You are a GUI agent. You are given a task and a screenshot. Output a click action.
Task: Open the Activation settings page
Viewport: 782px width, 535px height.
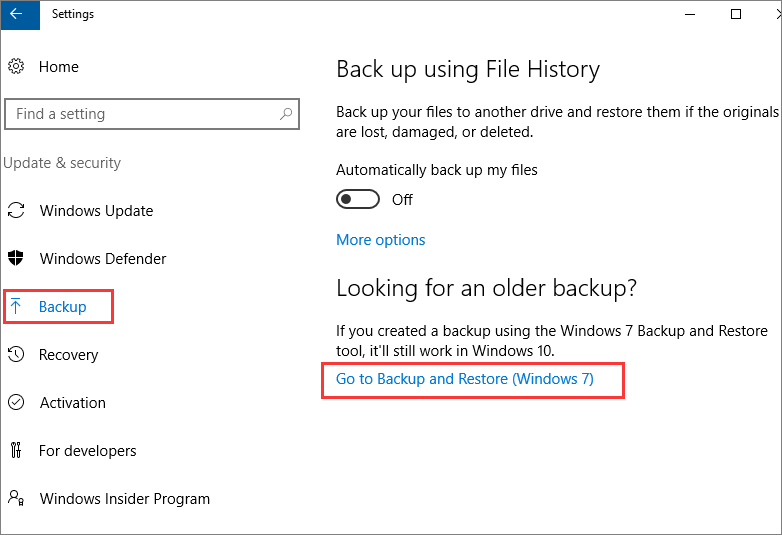click(72, 403)
